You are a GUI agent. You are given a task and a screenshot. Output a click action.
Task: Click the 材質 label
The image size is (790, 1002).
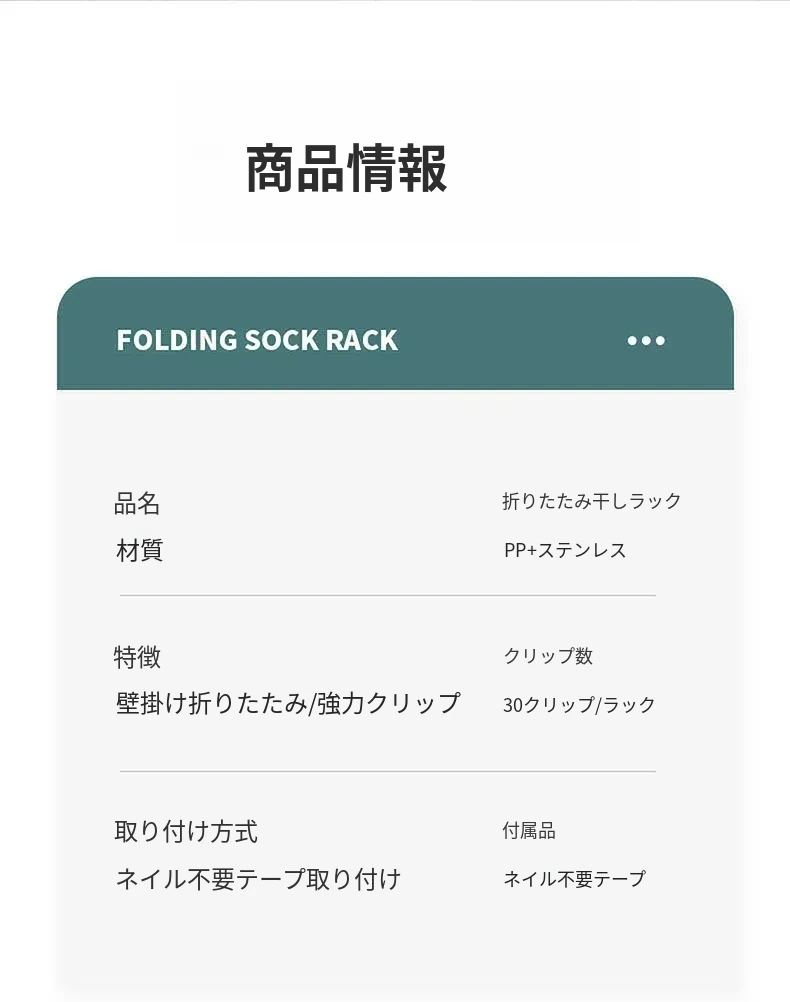click(139, 550)
